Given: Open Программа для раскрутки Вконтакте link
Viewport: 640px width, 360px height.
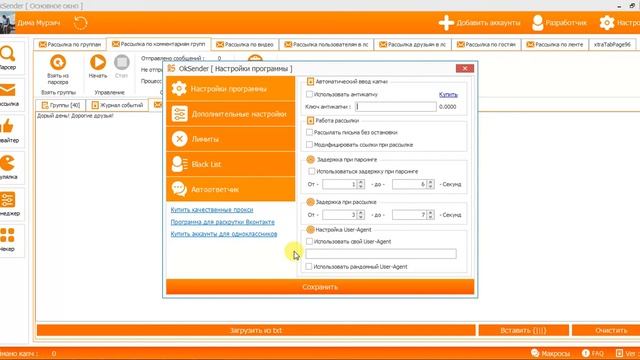Looking at the screenshot, I should tap(222, 222).
